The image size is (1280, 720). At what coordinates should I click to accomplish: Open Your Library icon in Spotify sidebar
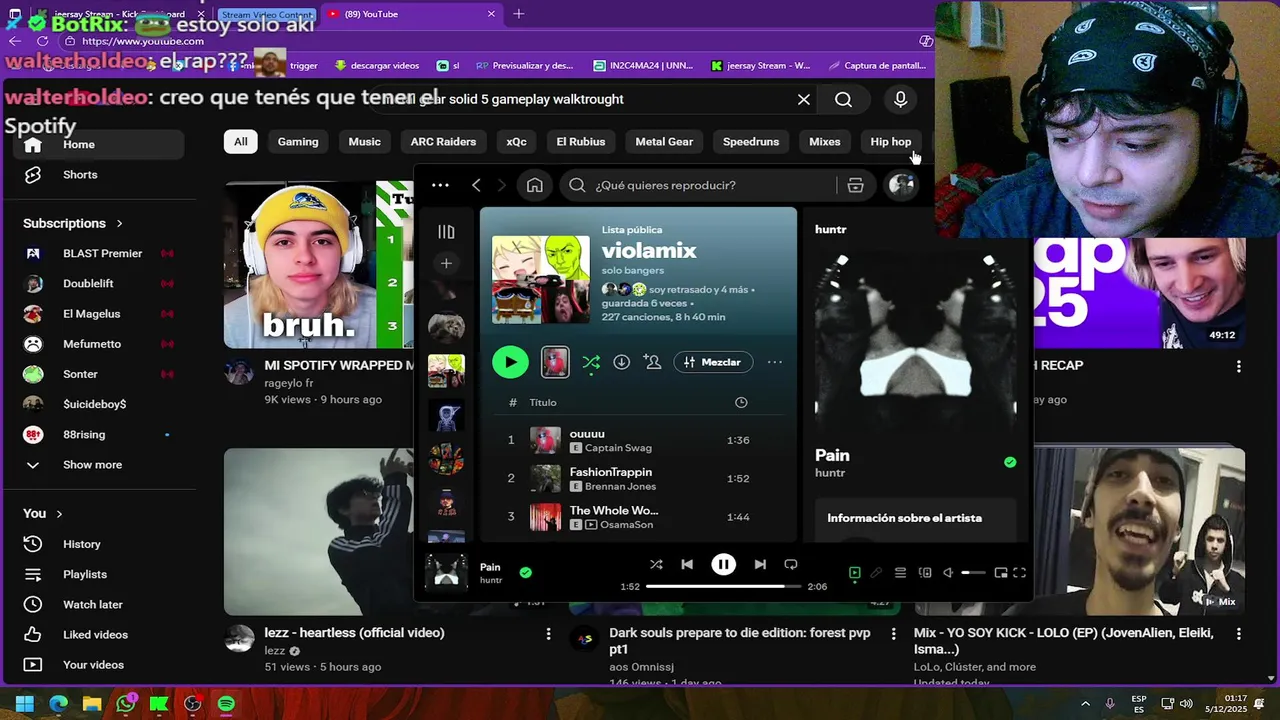point(446,232)
